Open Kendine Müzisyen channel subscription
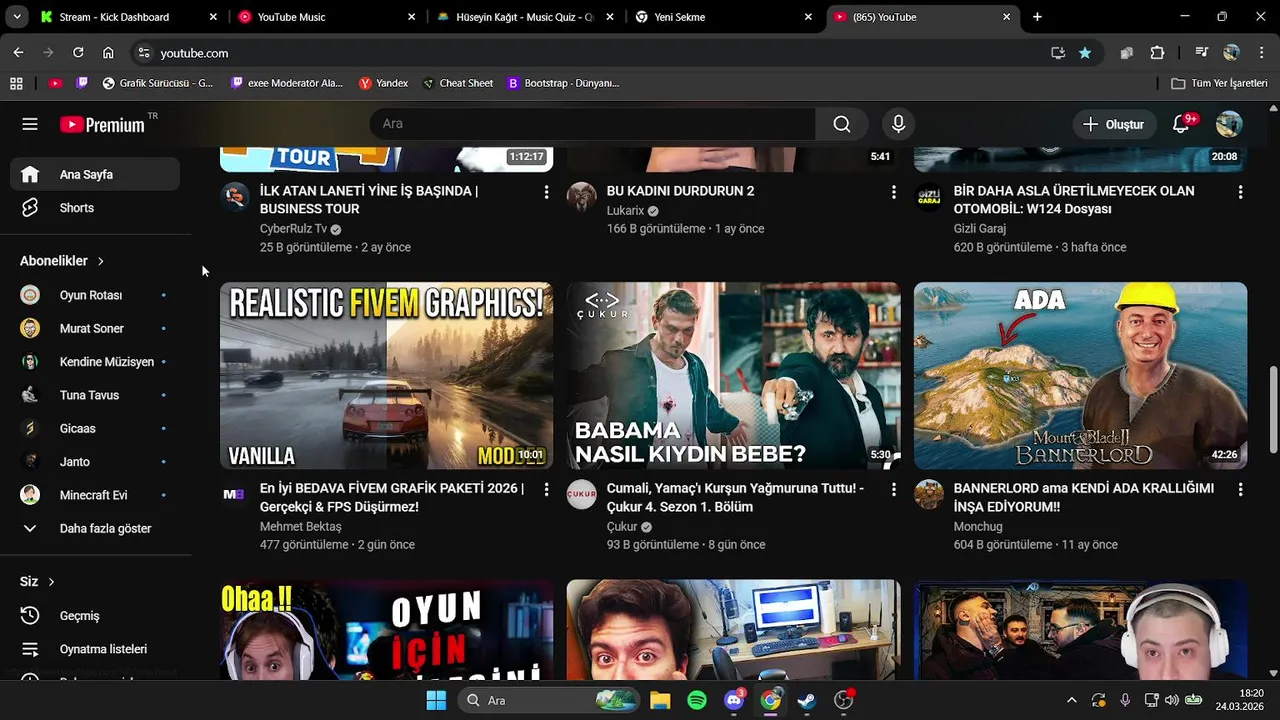The image size is (1280, 720). 95,362
